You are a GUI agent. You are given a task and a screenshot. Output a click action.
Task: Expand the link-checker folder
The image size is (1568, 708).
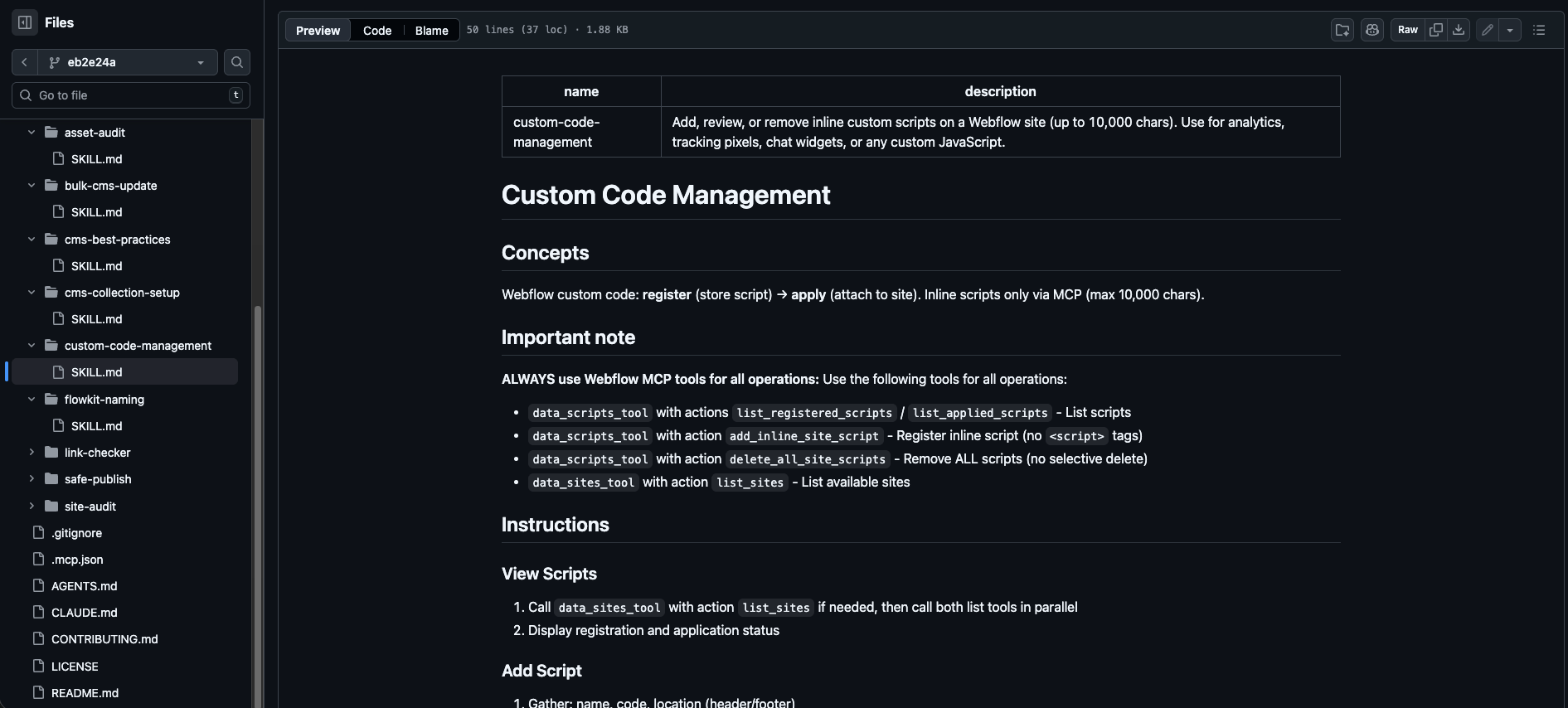pos(32,452)
